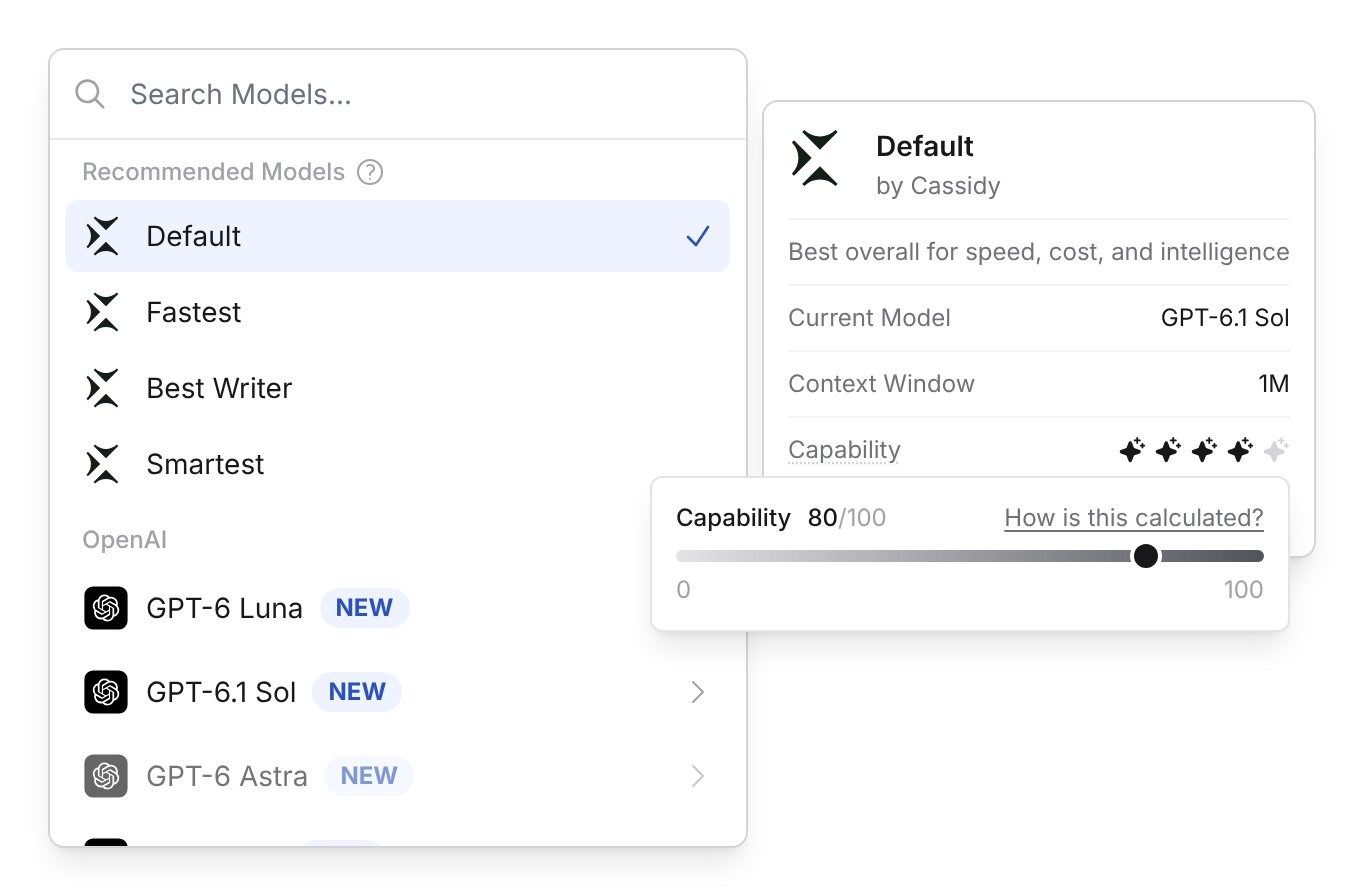
Task: Focus the Search Models input field
Action: pyautogui.click(x=398, y=94)
